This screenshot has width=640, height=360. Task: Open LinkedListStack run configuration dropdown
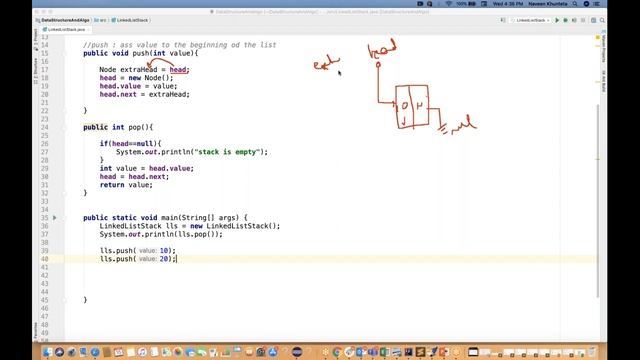pyautogui.click(x=531, y=20)
